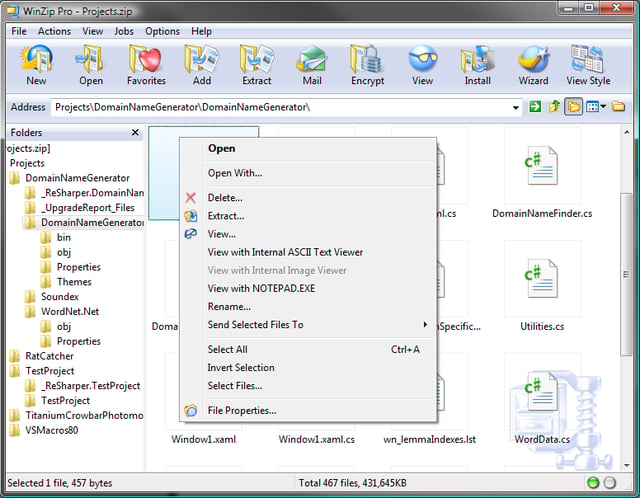Expand Send Selected Files To submenu
The image size is (640, 498).
[x=308, y=325]
